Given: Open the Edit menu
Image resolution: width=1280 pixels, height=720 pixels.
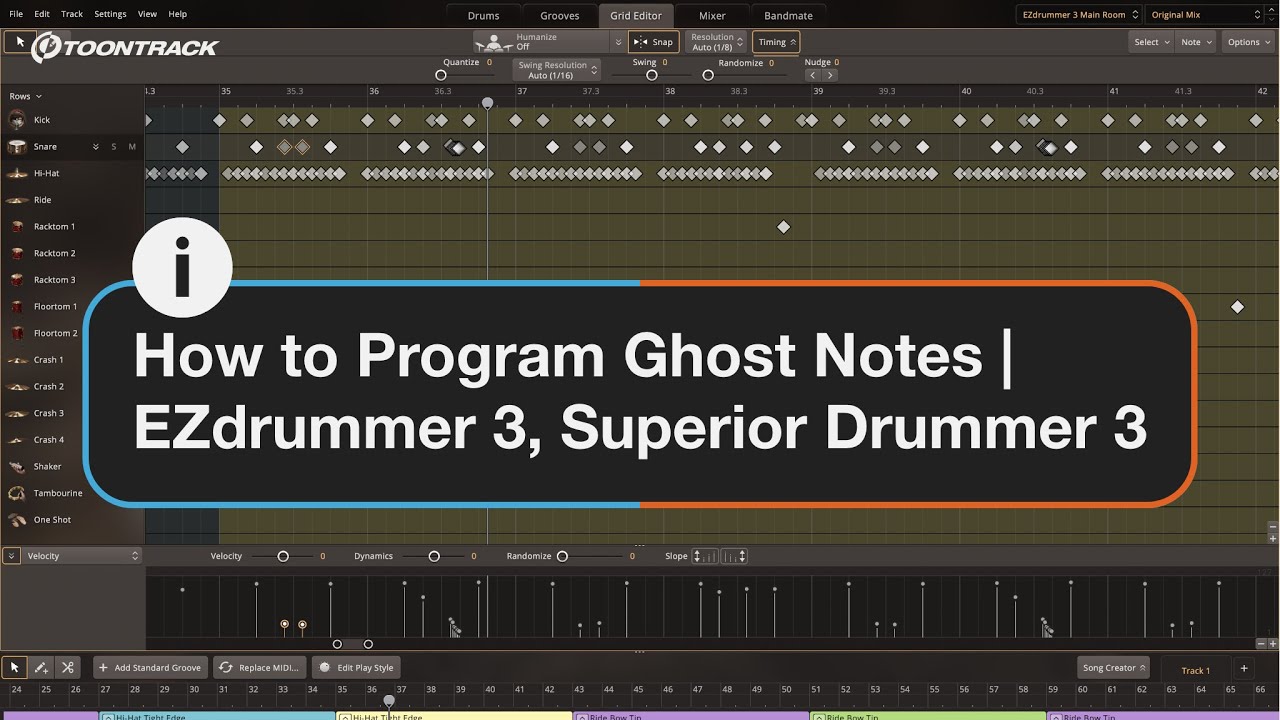Looking at the screenshot, I should tap(42, 14).
